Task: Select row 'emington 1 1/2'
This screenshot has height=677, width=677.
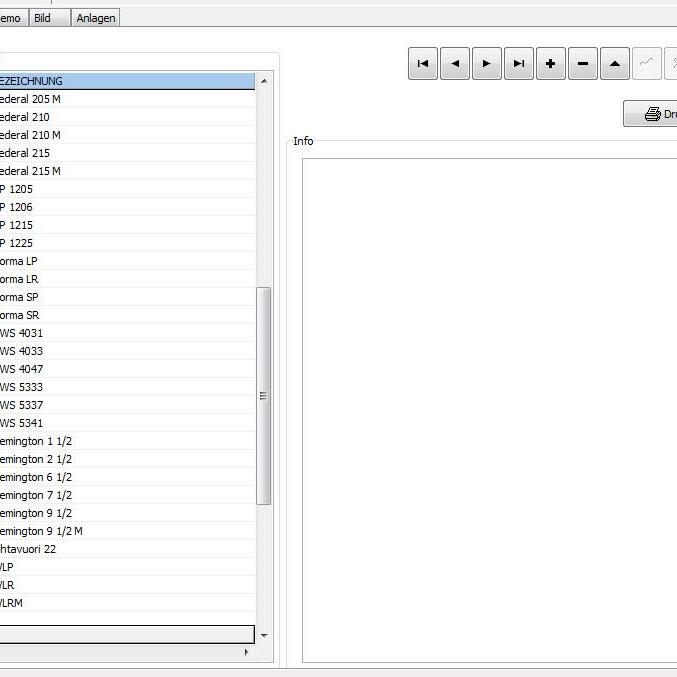Action: coord(127,441)
